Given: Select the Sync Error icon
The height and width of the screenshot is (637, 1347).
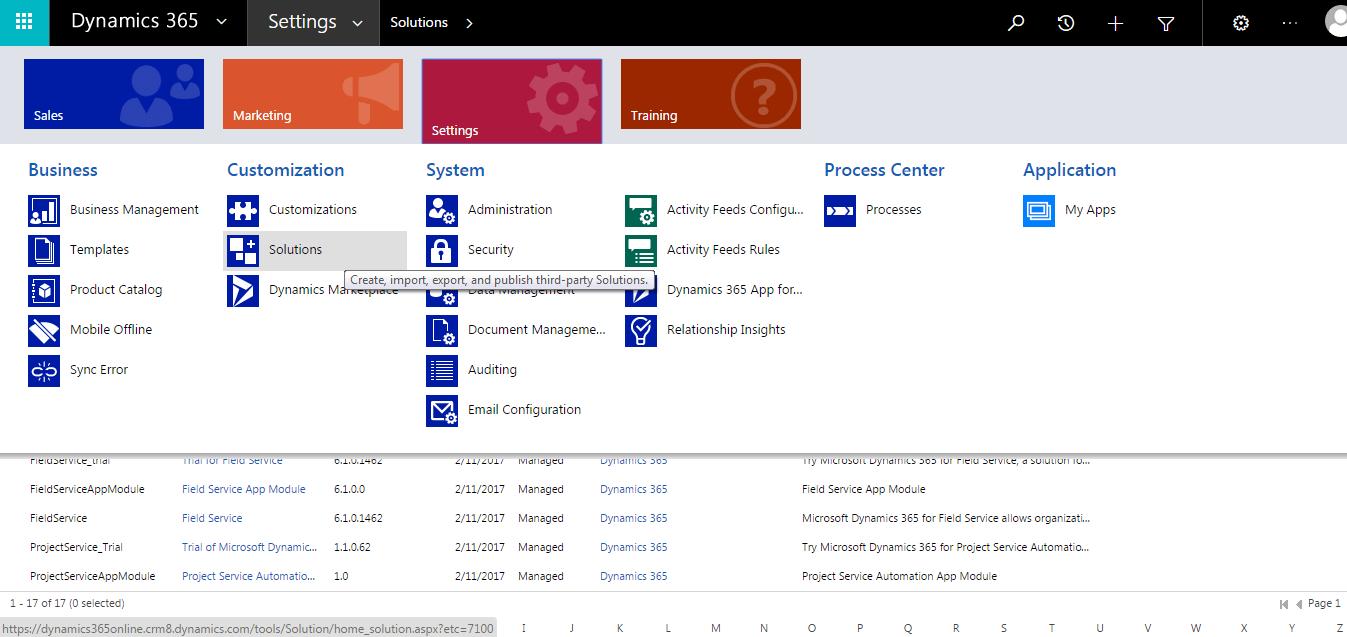Looking at the screenshot, I should coord(43,370).
